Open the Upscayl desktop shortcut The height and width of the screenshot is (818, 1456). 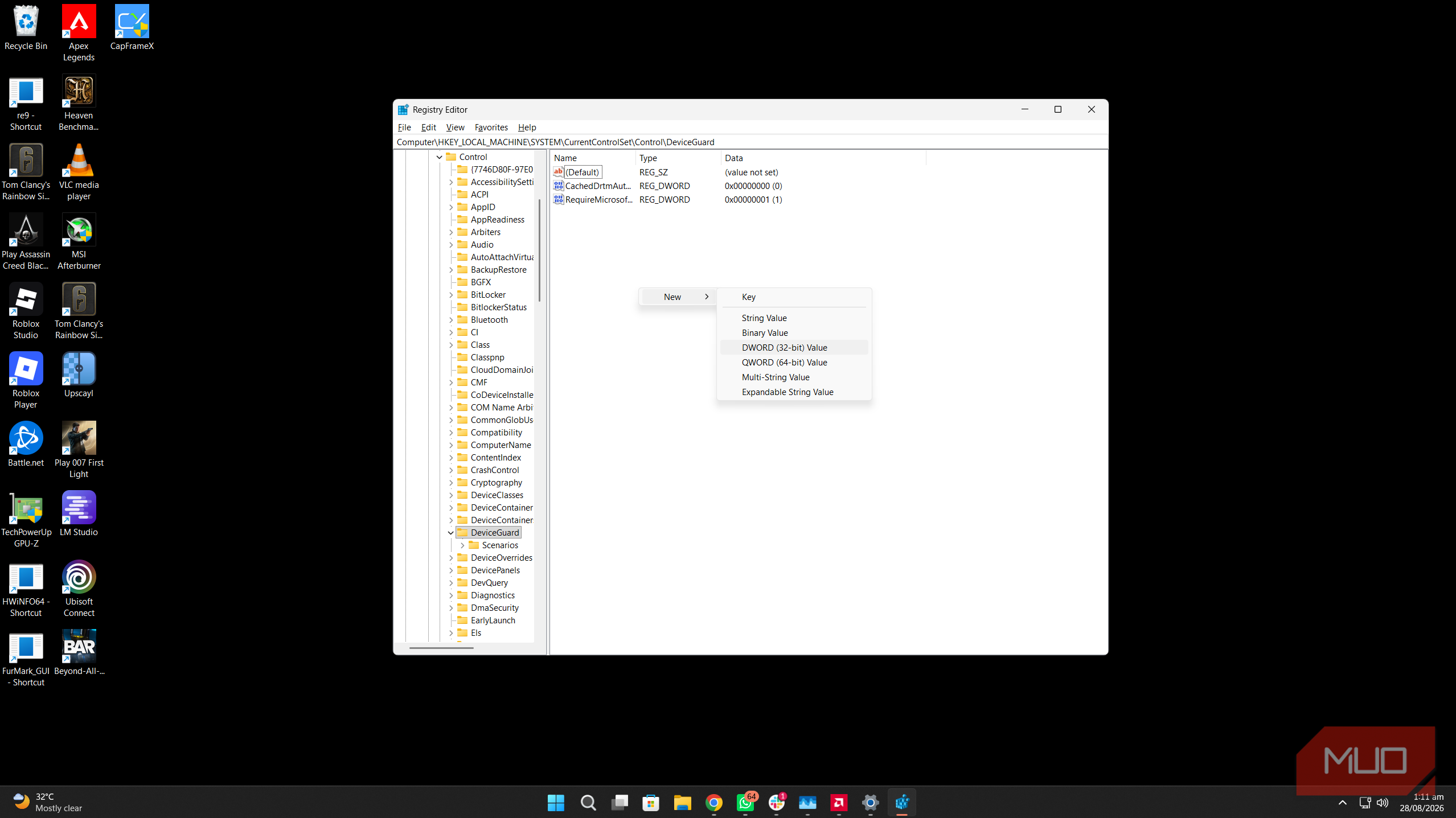point(79,375)
